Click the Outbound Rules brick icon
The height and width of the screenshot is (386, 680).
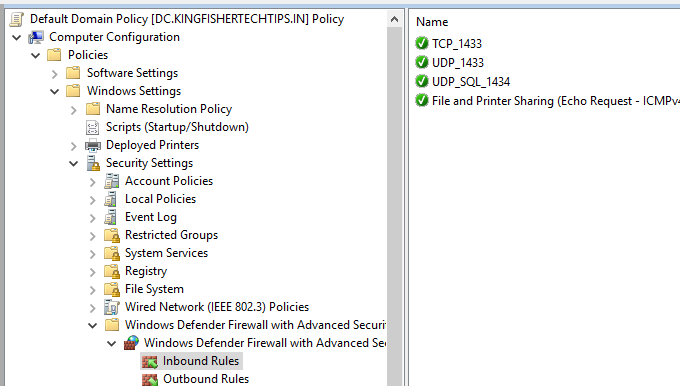coord(150,379)
